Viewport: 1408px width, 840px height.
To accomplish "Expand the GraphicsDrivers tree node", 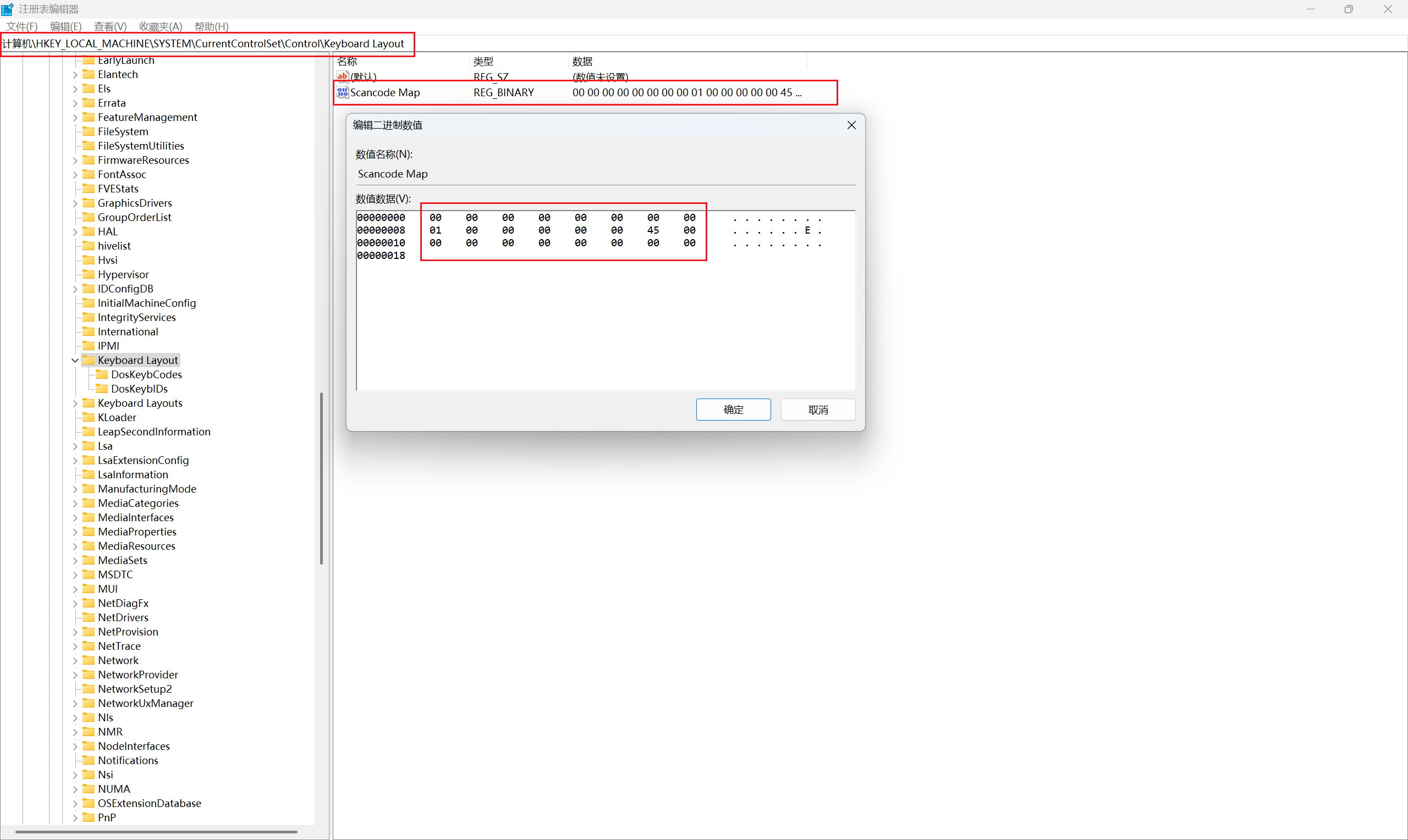I will (x=75, y=203).
